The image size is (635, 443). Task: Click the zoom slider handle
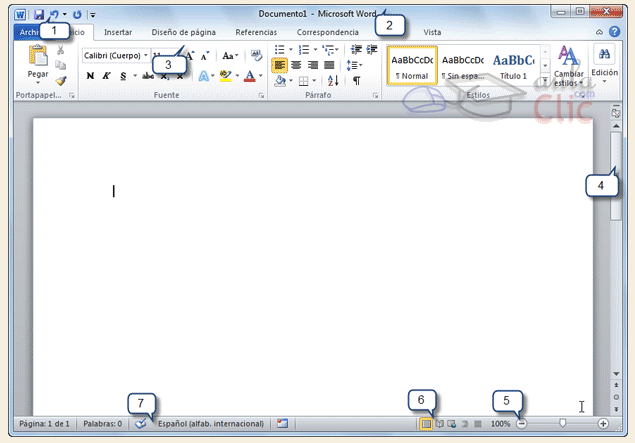[563, 424]
